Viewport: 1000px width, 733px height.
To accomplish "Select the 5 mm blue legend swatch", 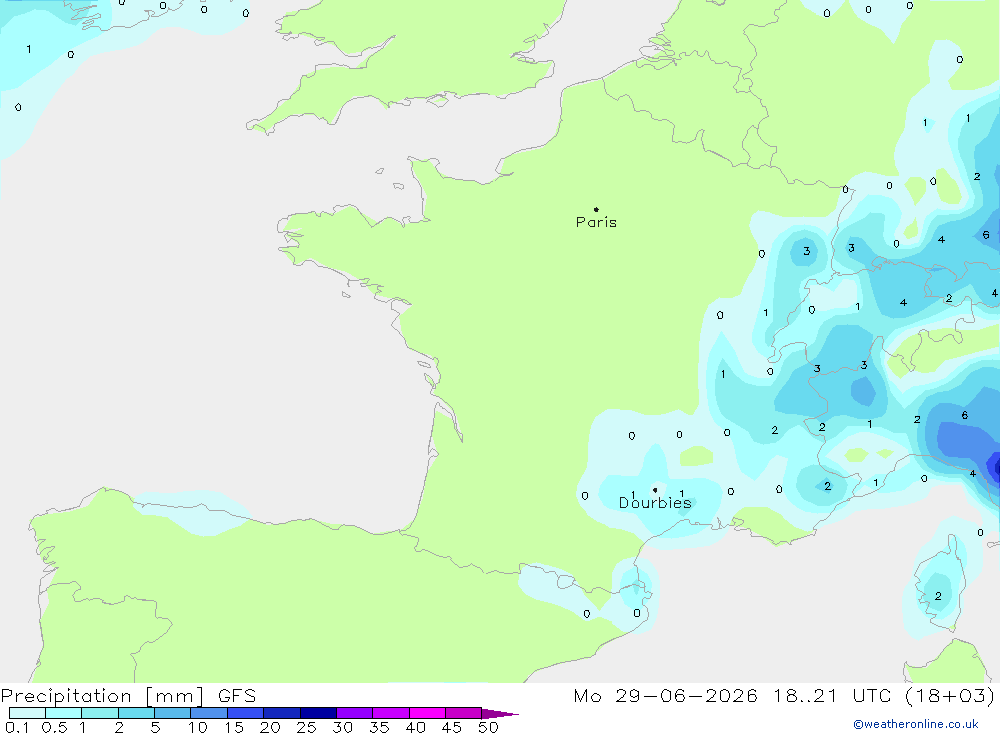I will [x=172, y=713].
